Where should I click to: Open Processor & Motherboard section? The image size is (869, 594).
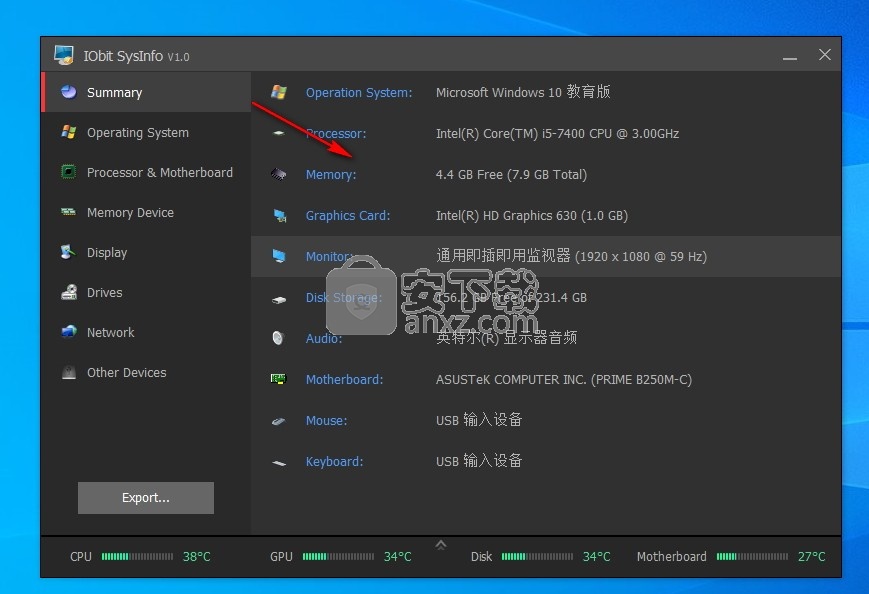(x=147, y=172)
